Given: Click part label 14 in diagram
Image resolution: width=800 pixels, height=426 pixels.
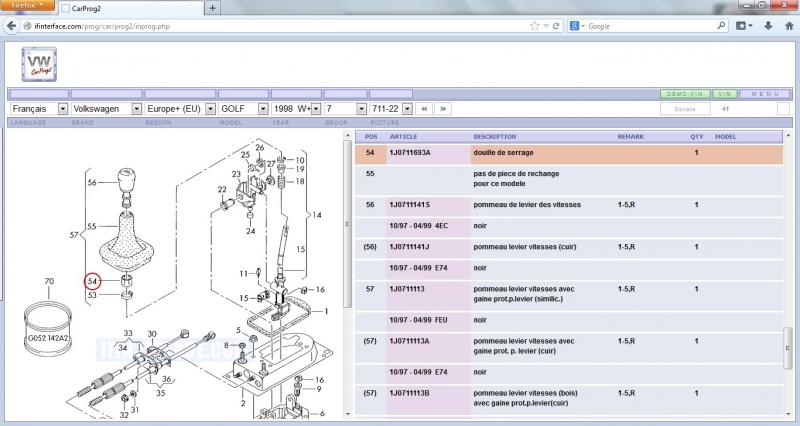Looking at the screenshot, I should (317, 215).
